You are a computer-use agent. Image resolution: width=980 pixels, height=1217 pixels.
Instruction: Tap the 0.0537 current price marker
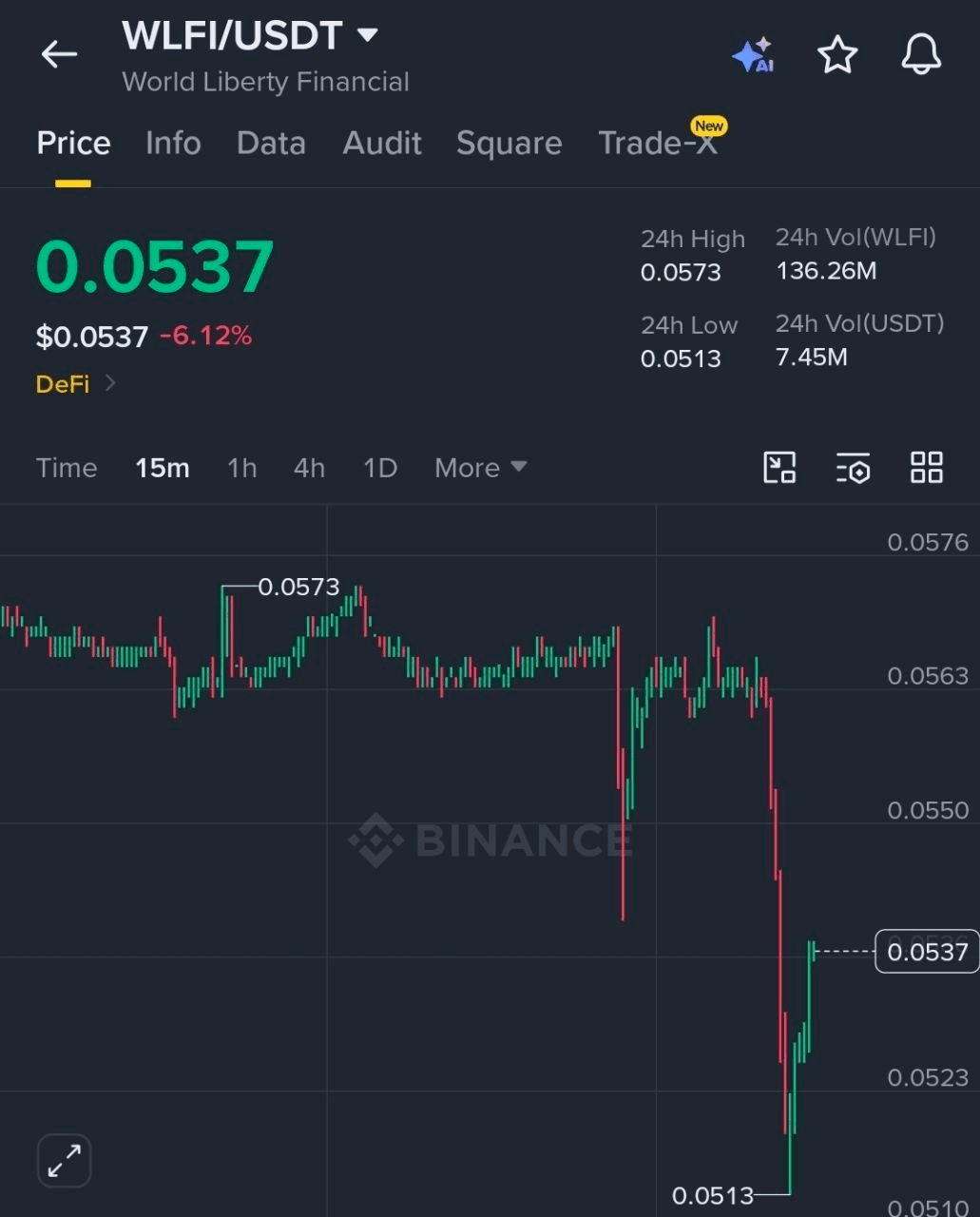click(927, 952)
